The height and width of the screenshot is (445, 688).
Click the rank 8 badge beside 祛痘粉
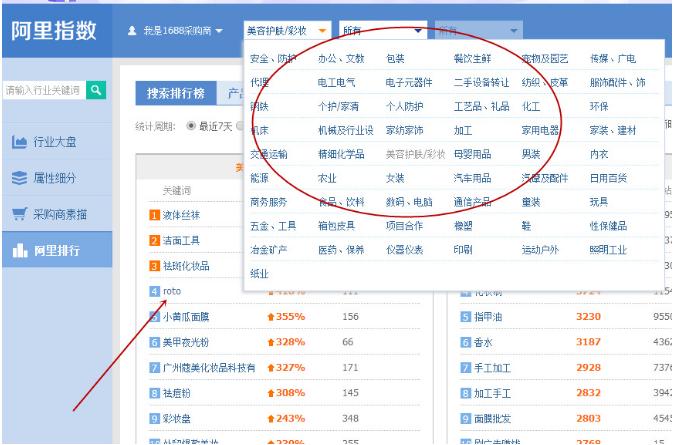[154, 393]
